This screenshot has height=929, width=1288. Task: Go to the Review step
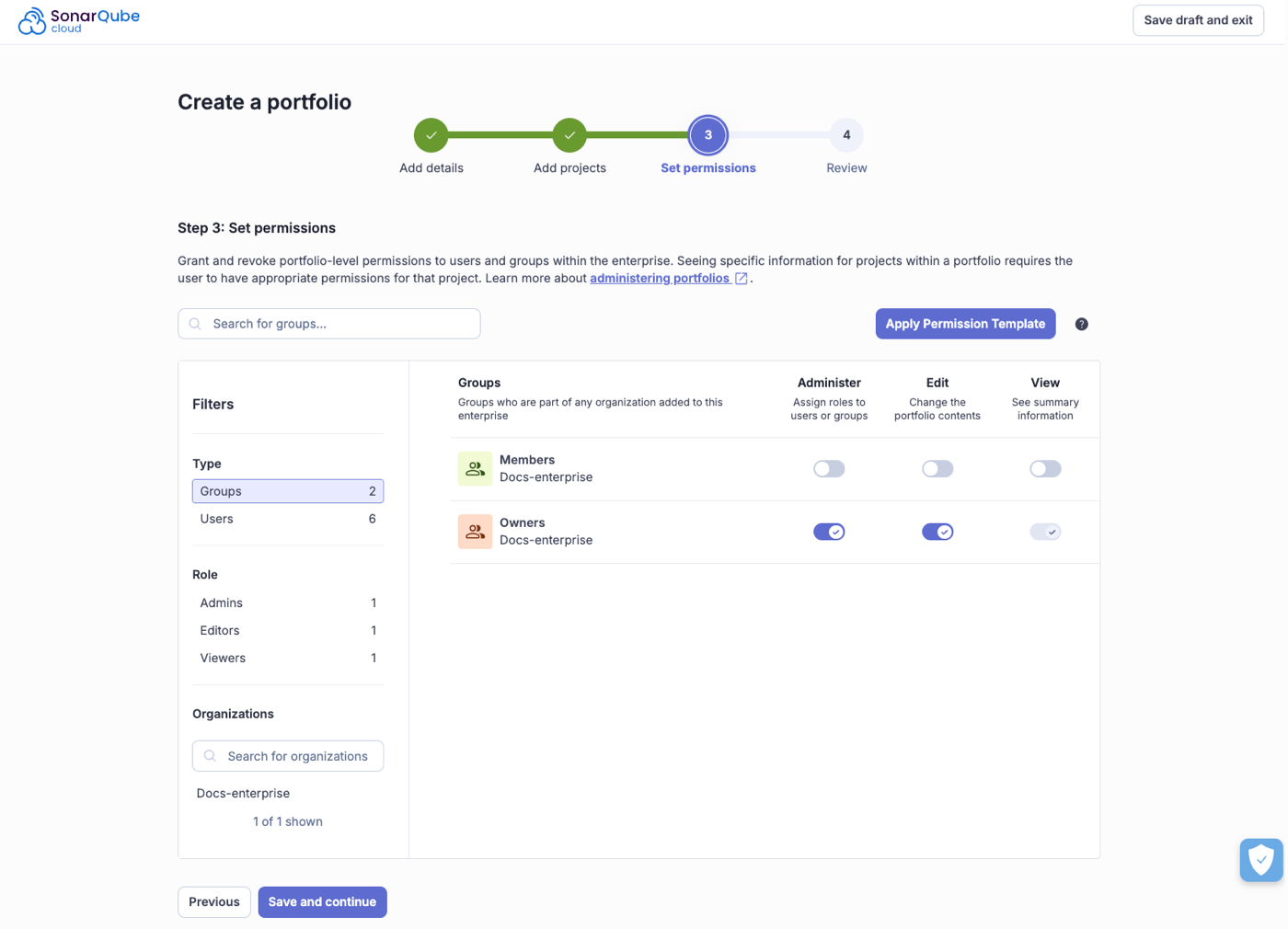846,134
